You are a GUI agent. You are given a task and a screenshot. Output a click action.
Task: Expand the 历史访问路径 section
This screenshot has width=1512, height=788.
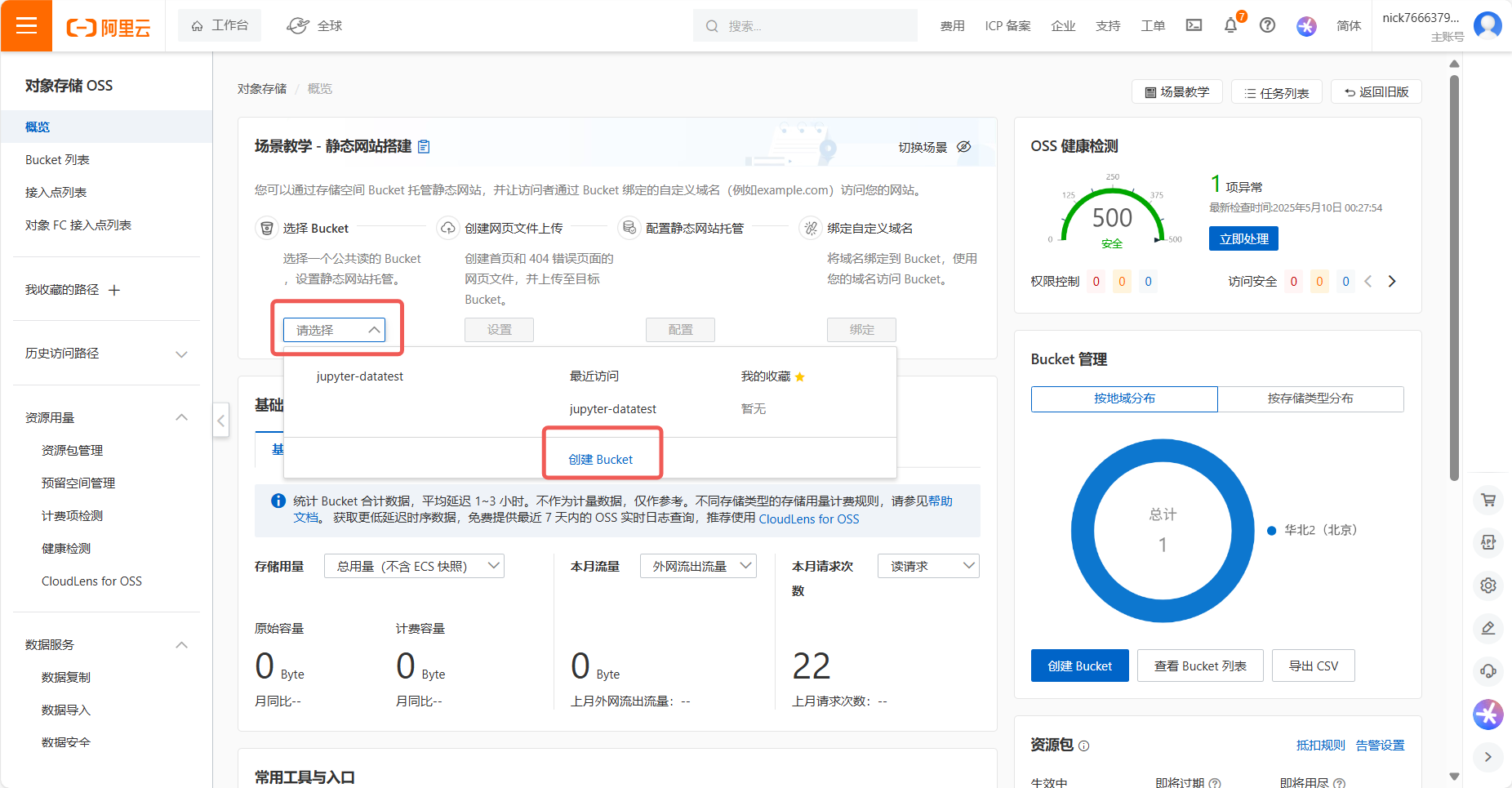[181, 354]
